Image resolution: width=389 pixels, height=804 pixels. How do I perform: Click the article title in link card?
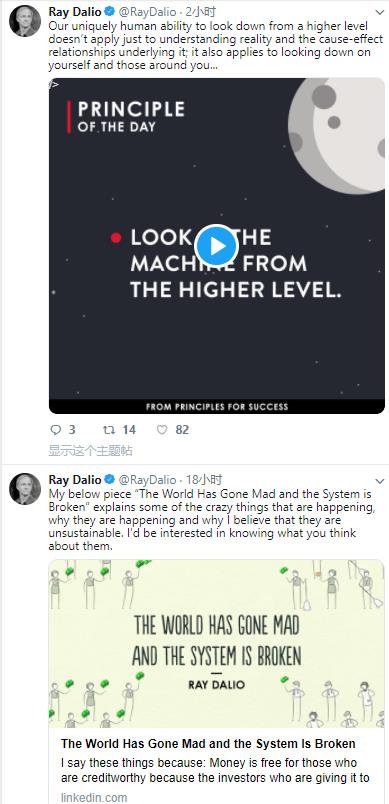coord(208,743)
